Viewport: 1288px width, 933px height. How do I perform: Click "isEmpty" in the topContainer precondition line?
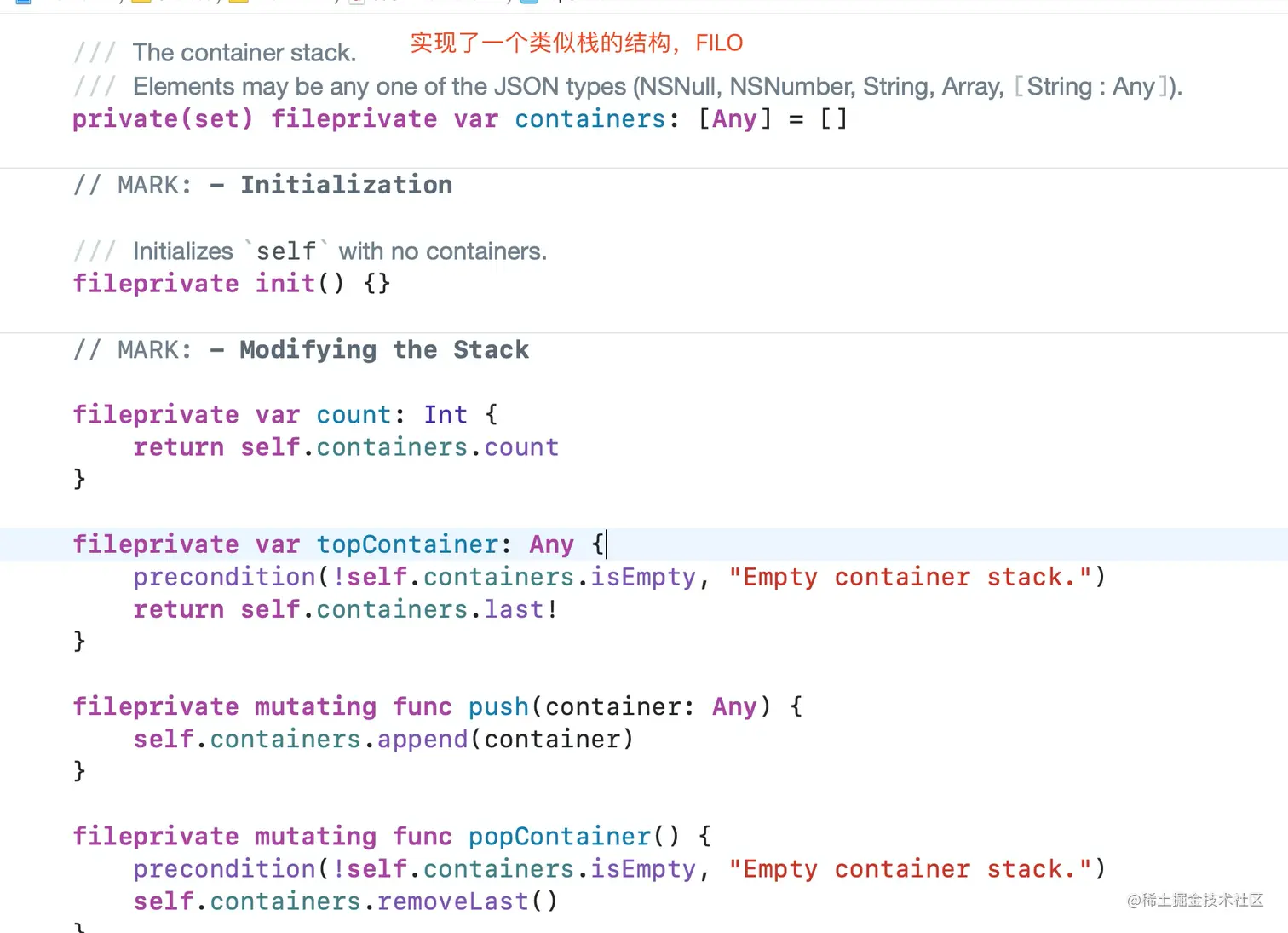(643, 577)
